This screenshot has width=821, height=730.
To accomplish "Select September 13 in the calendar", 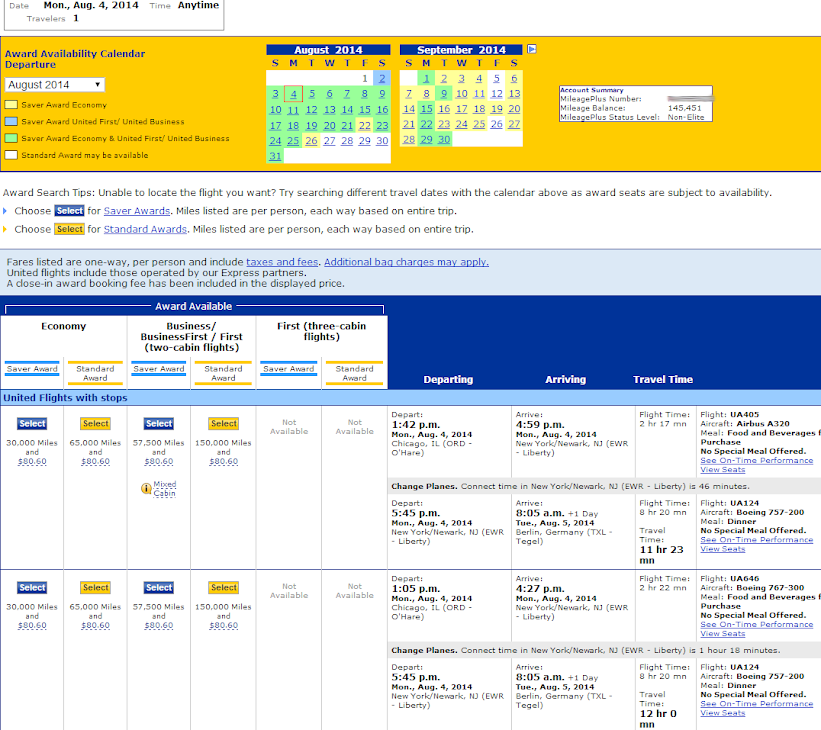I will click(x=514, y=94).
